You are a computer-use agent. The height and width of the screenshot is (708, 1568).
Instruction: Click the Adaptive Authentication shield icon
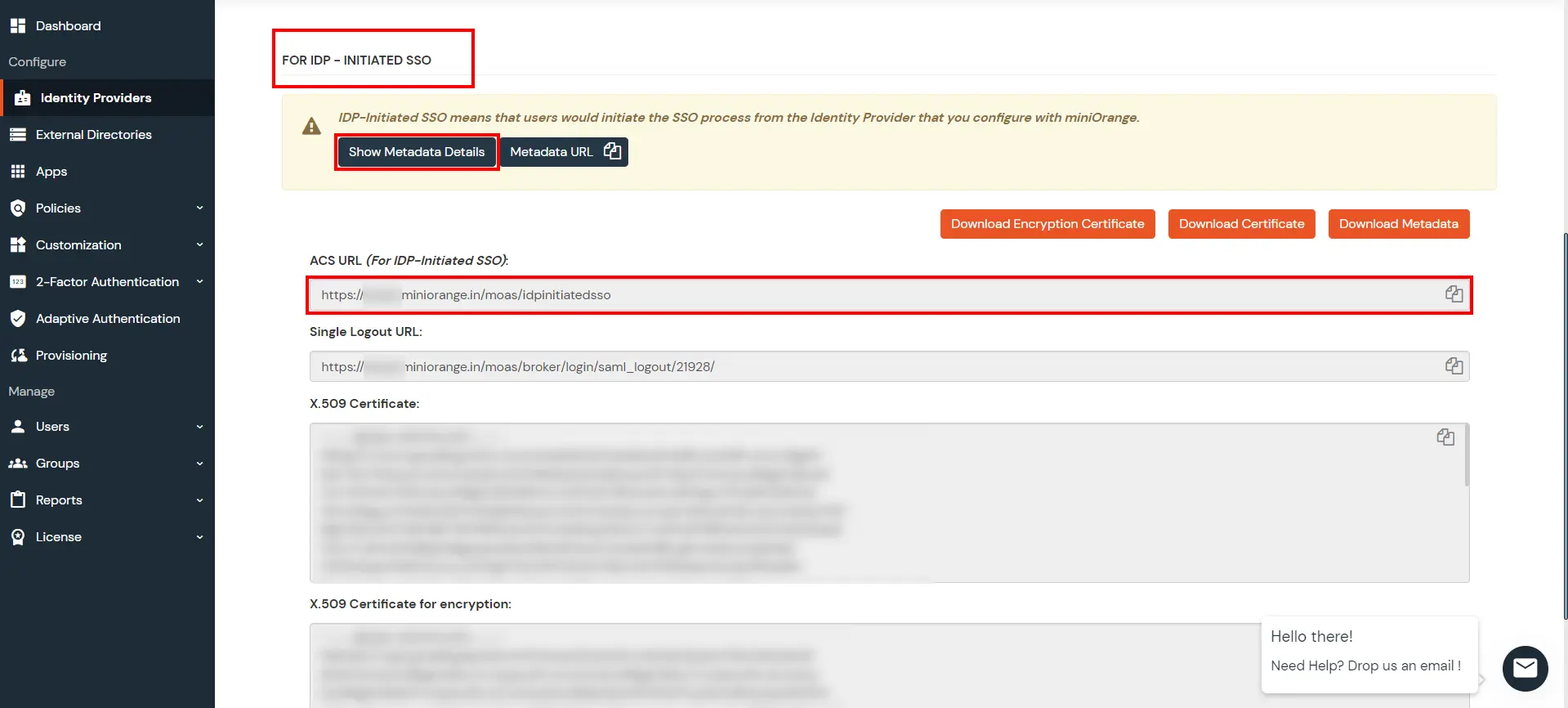(18, 319)
